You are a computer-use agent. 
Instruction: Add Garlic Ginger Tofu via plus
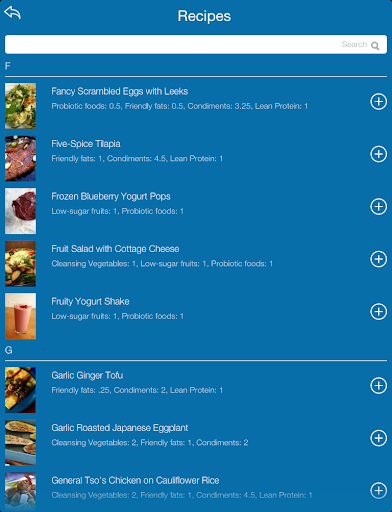pyautogui.click(x=378, y=385)
